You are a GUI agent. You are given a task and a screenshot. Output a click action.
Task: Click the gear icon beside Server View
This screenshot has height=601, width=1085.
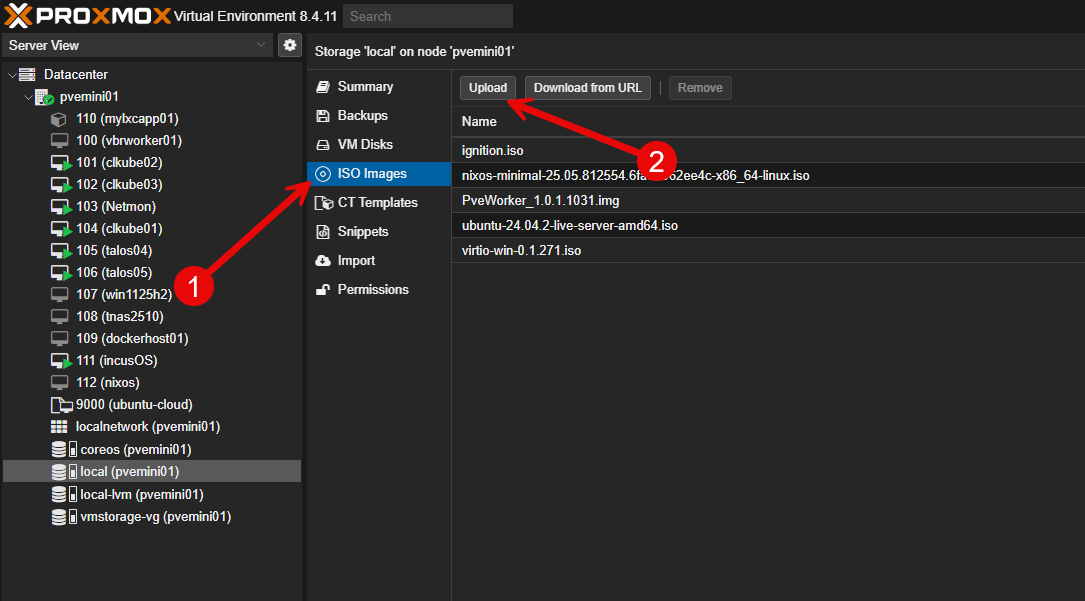(289, 45)
